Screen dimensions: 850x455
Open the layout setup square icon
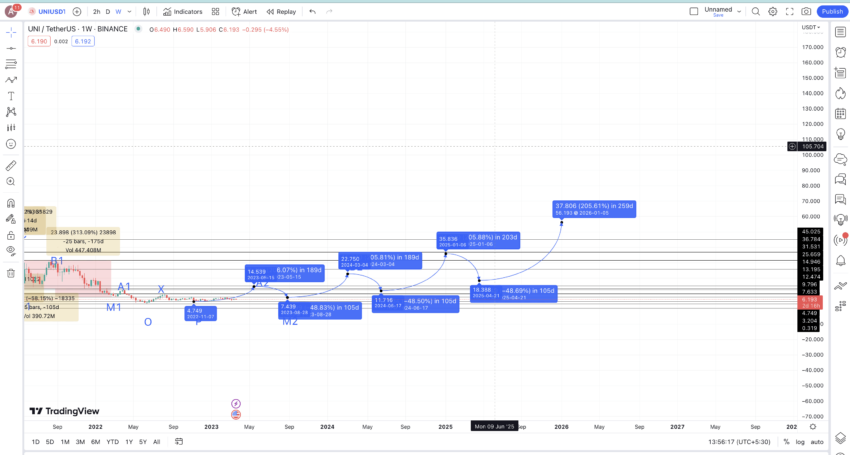(693, 11)
